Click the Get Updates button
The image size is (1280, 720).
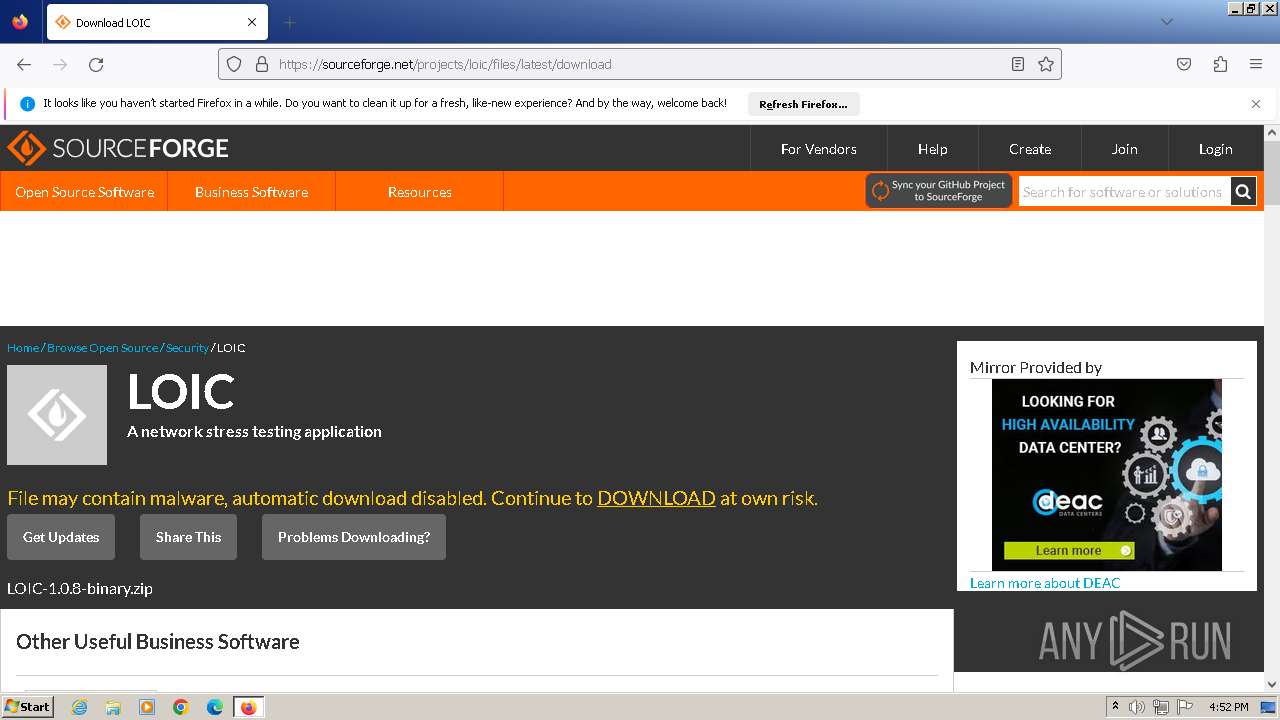coord(61,537)
